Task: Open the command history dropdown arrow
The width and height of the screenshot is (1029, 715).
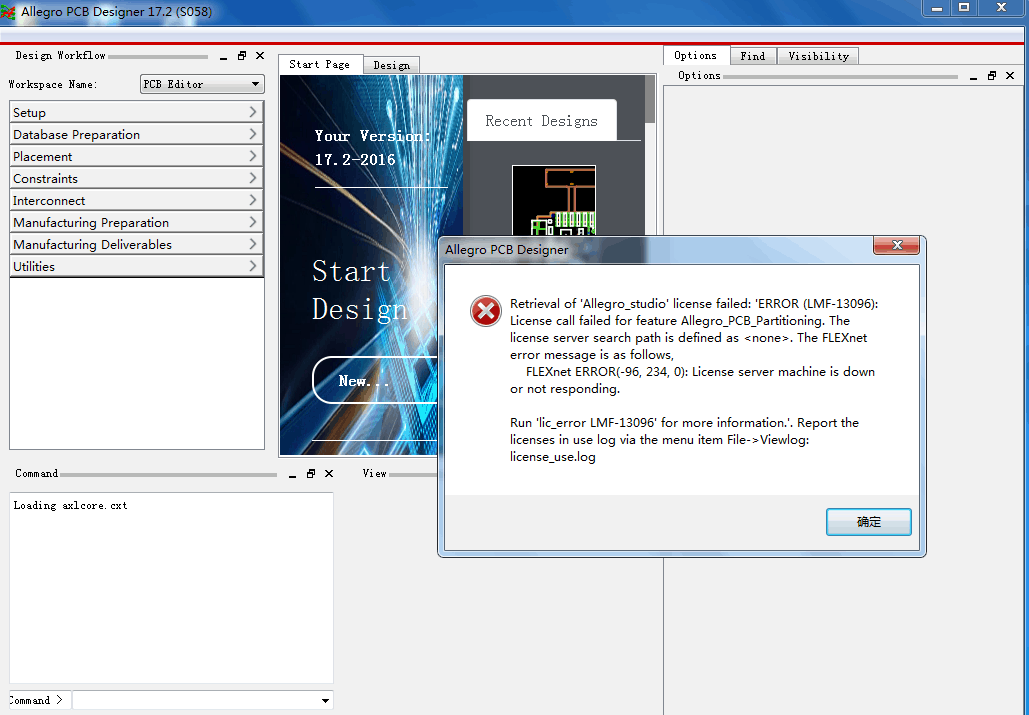Action: (326, 701)
